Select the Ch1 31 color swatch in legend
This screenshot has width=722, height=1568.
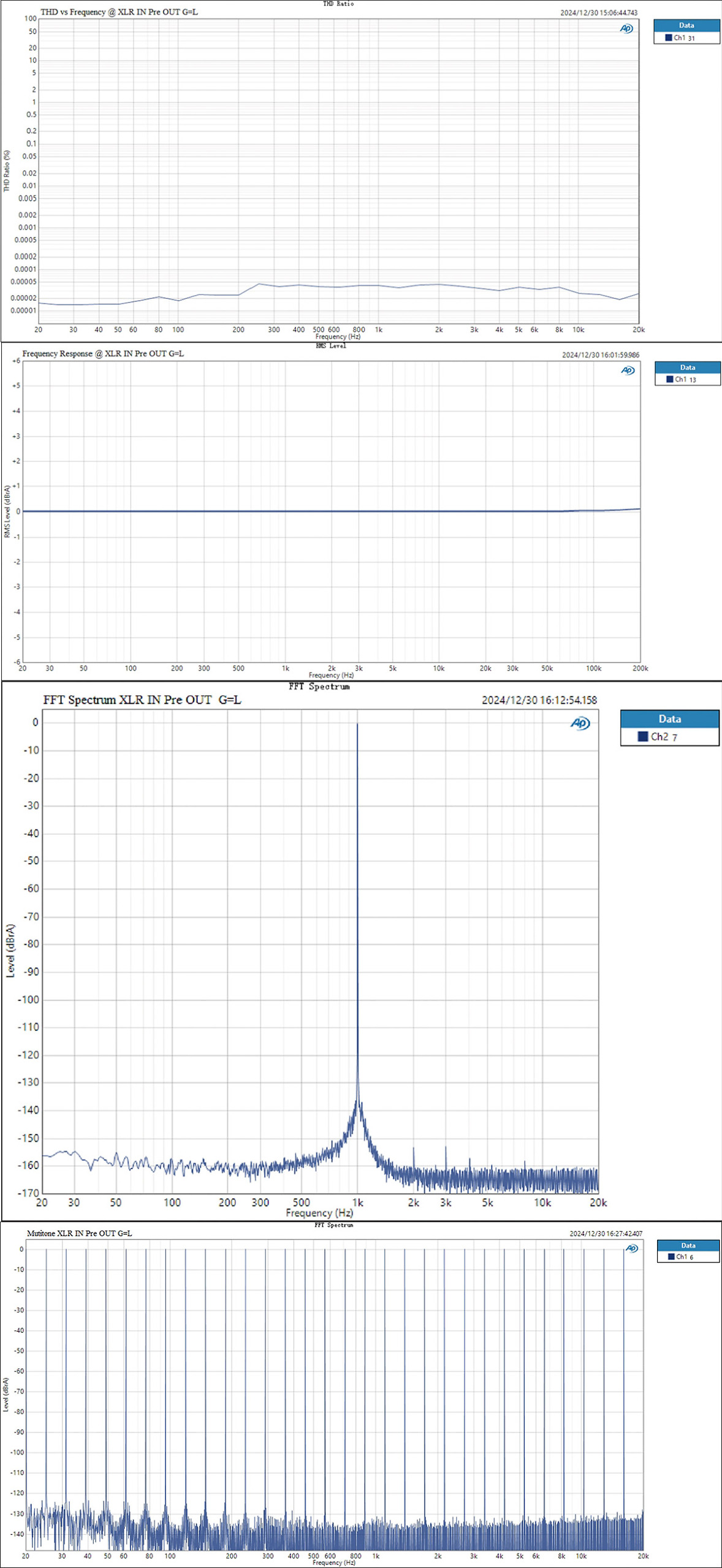[669, 38]
